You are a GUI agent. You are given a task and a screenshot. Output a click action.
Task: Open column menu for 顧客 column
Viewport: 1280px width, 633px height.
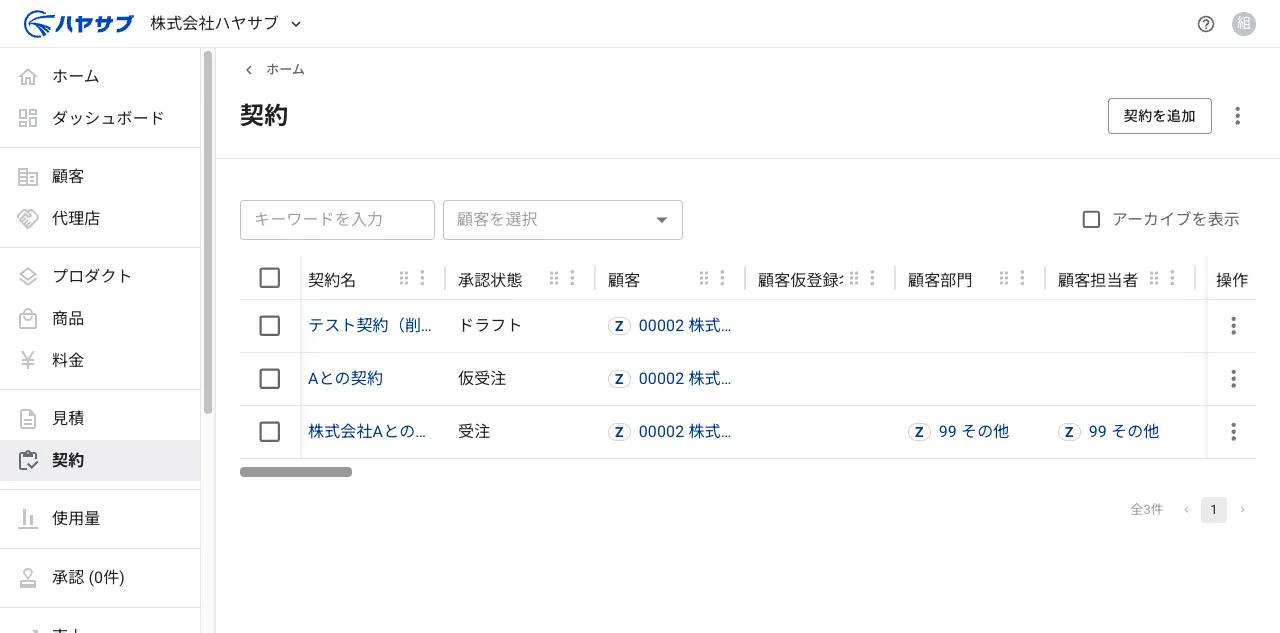[723, 278]
